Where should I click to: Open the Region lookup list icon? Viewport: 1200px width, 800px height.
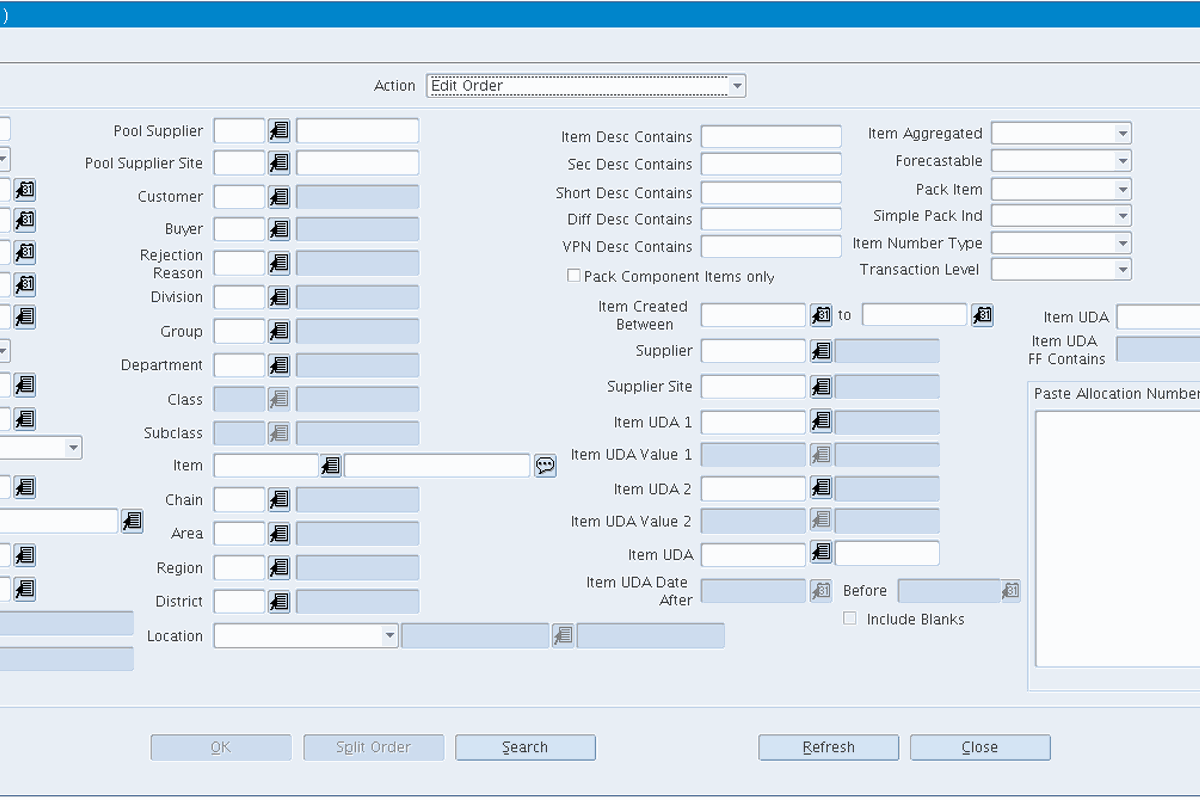click(279, 567)
